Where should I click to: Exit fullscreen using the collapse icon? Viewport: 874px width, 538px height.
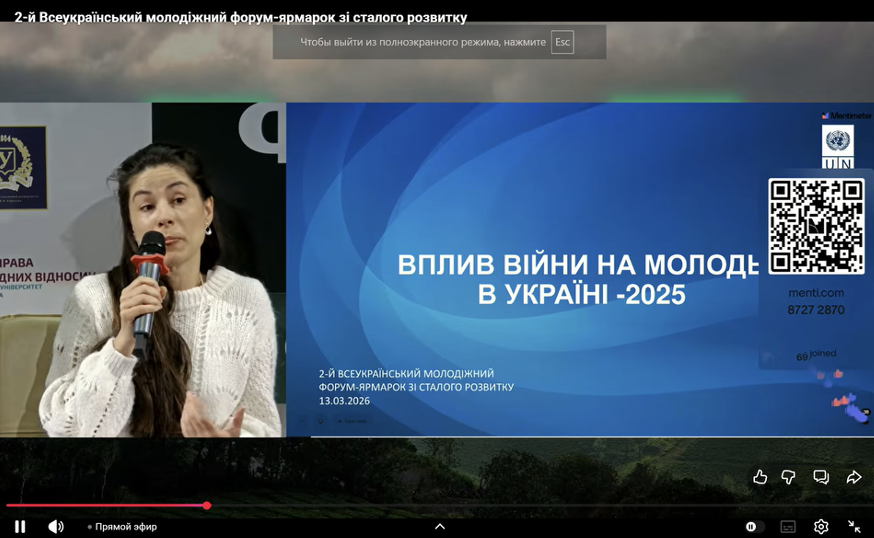pos(854,527)
